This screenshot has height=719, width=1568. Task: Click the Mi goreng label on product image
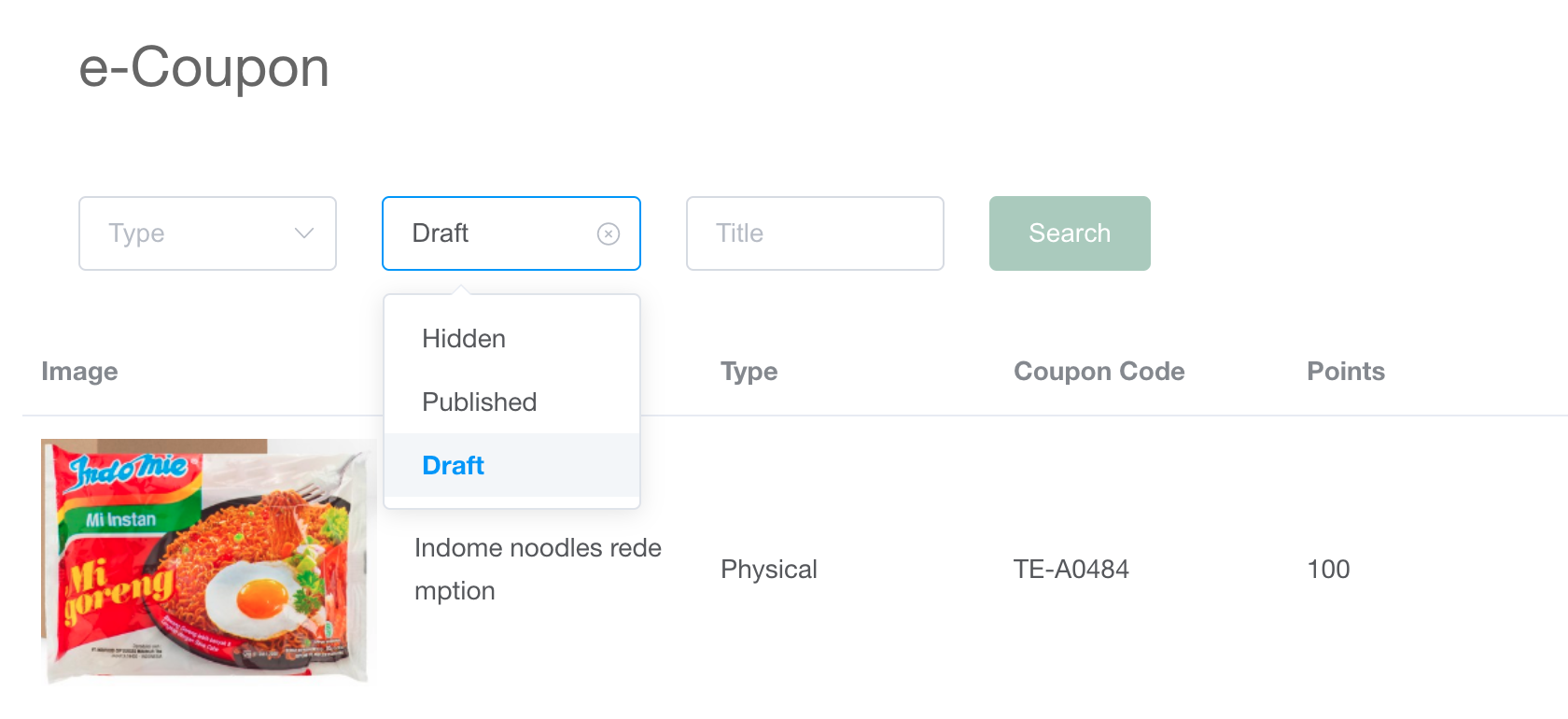(117, 588)
